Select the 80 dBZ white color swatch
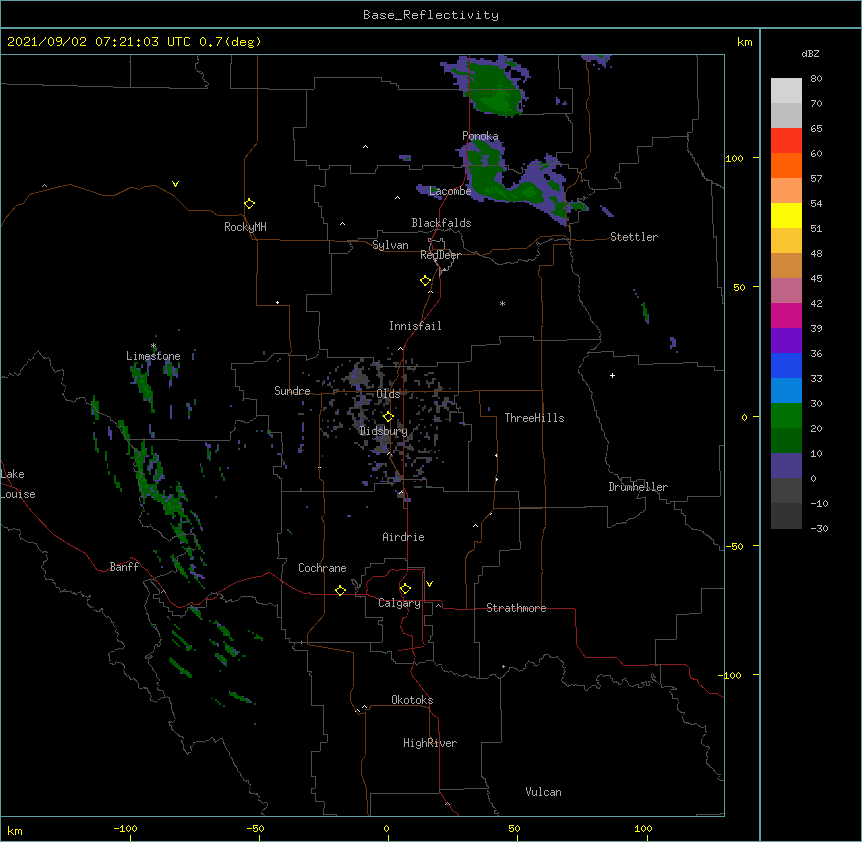 click(786, 91)
